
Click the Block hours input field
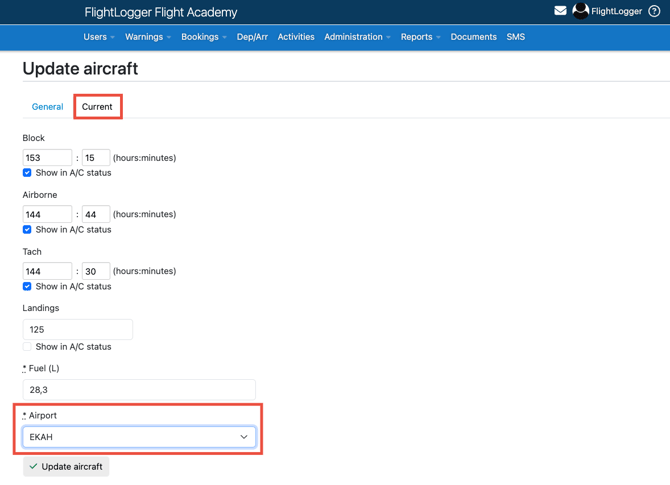coord(47,158)
